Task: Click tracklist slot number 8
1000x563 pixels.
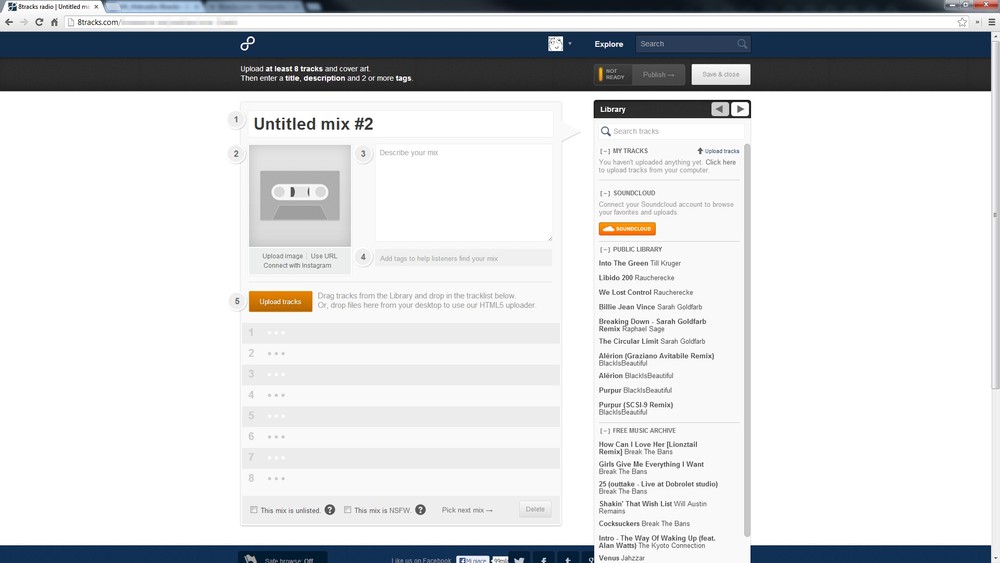Action: (401, 479)
